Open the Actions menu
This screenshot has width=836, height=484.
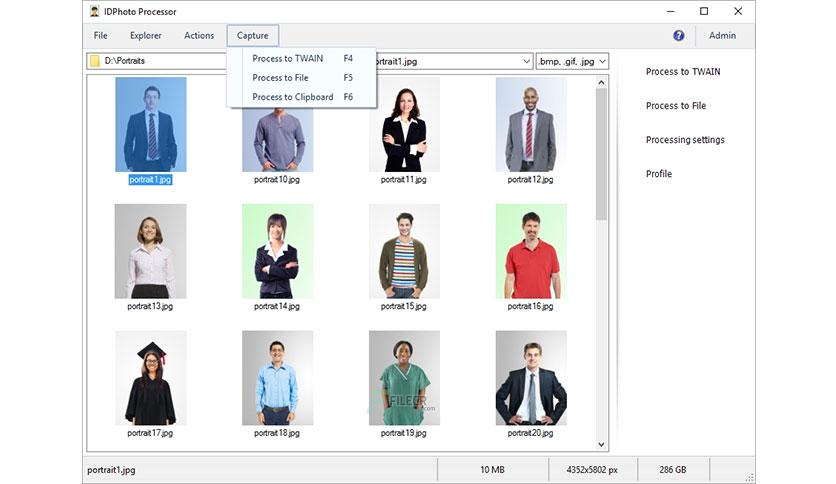pos(199,36)
